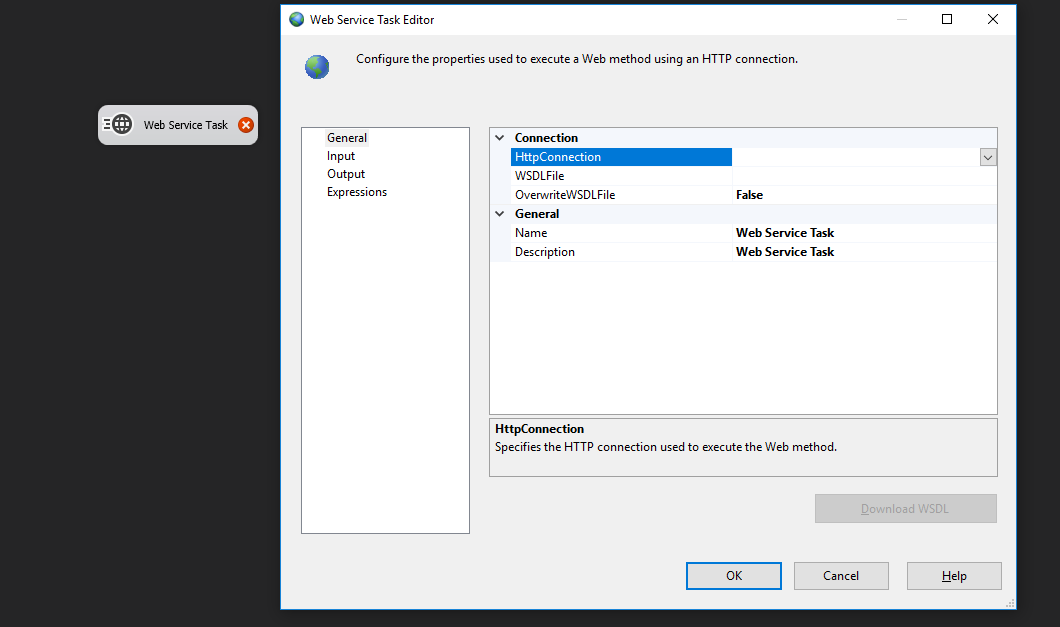The height and width of the screenshot is (627, 1060).
Task: Collapse the General property group
Action: [500, 214]
